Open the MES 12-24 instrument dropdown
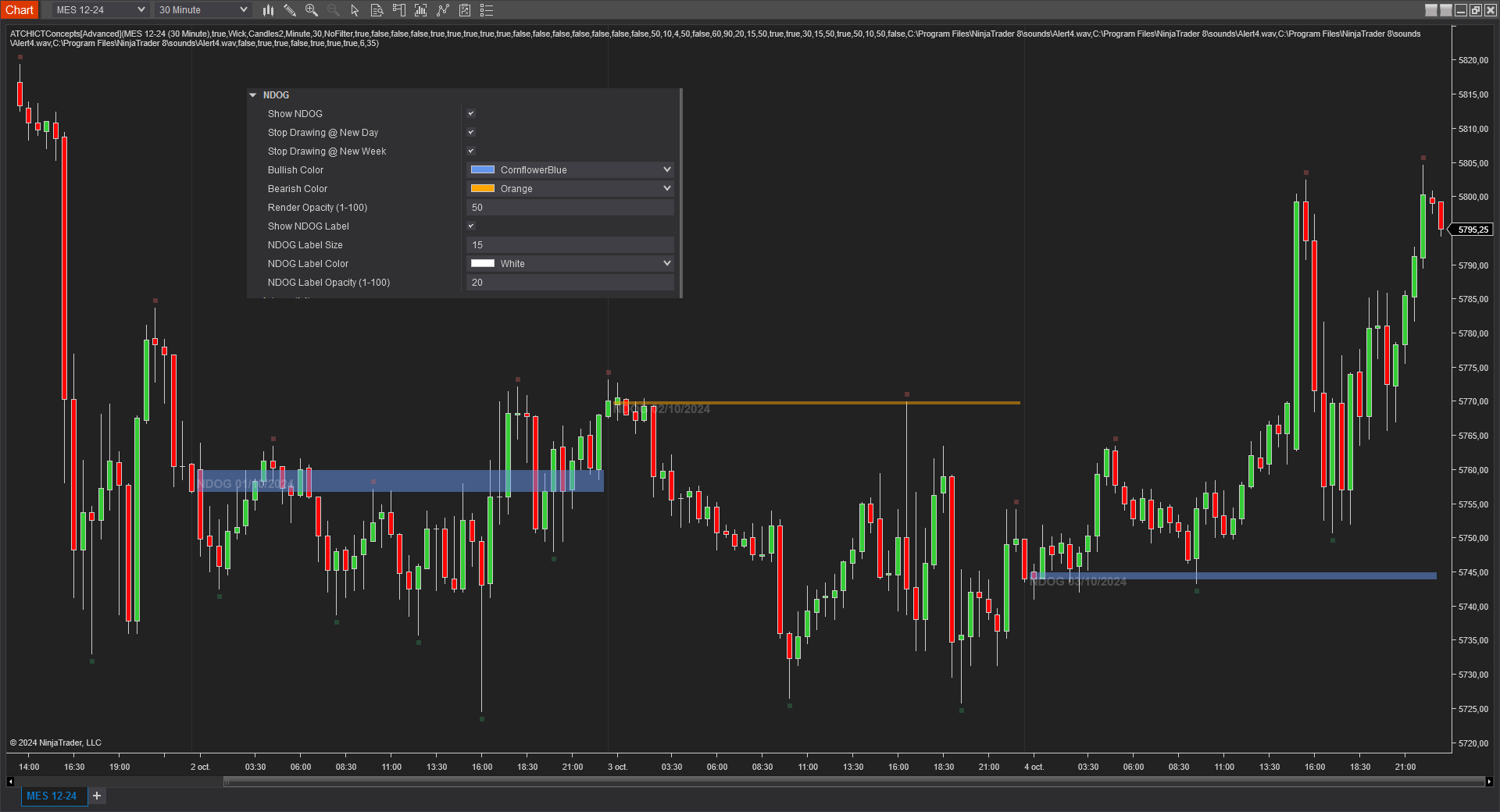This screenshot has width=1500, height=812. coord(101,10)
